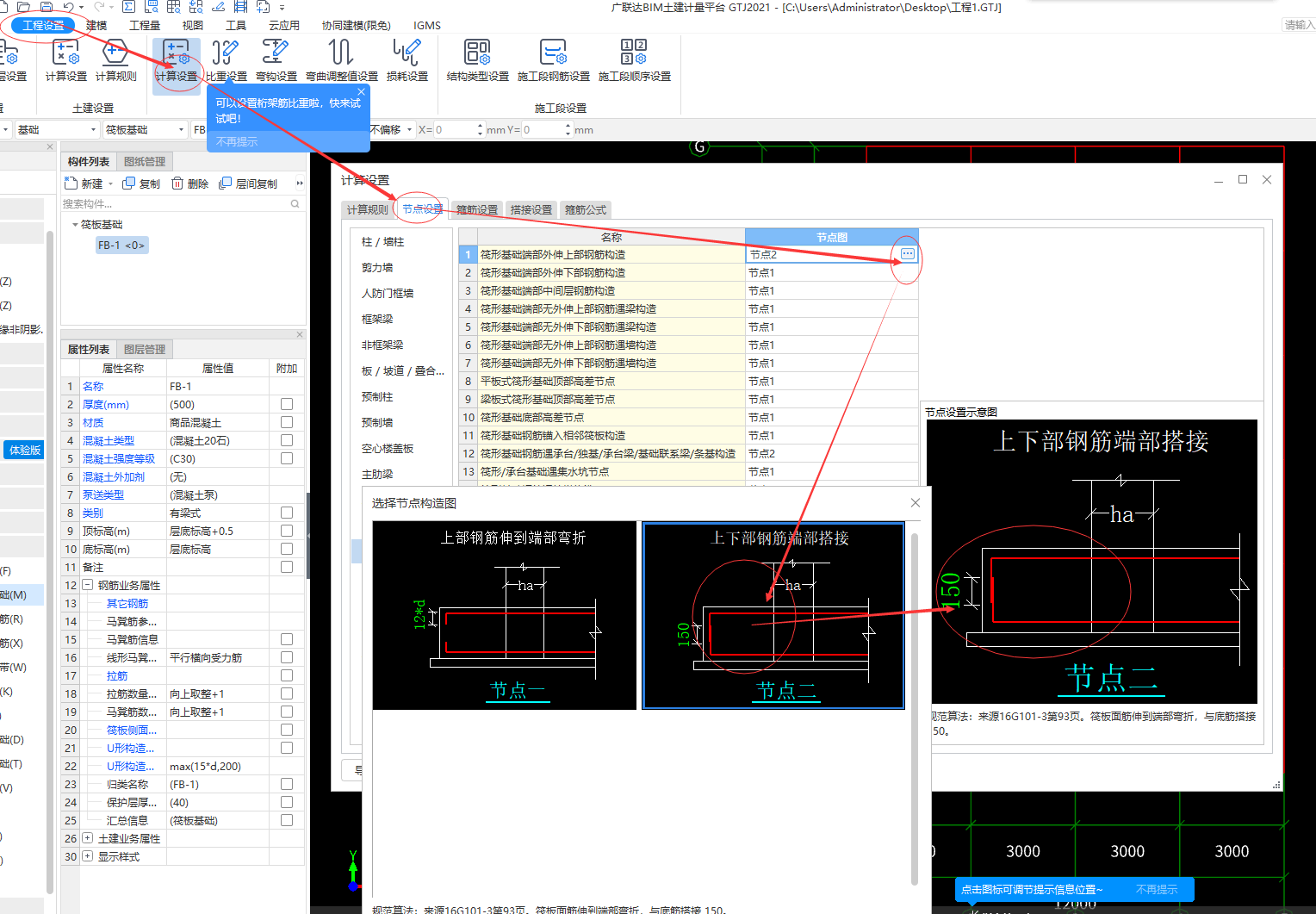Image resolution: width=1316 pixels, height=914 pixels.
Task: Select 剪力墙 in calculation category list
Action: (x=377, y=267)
